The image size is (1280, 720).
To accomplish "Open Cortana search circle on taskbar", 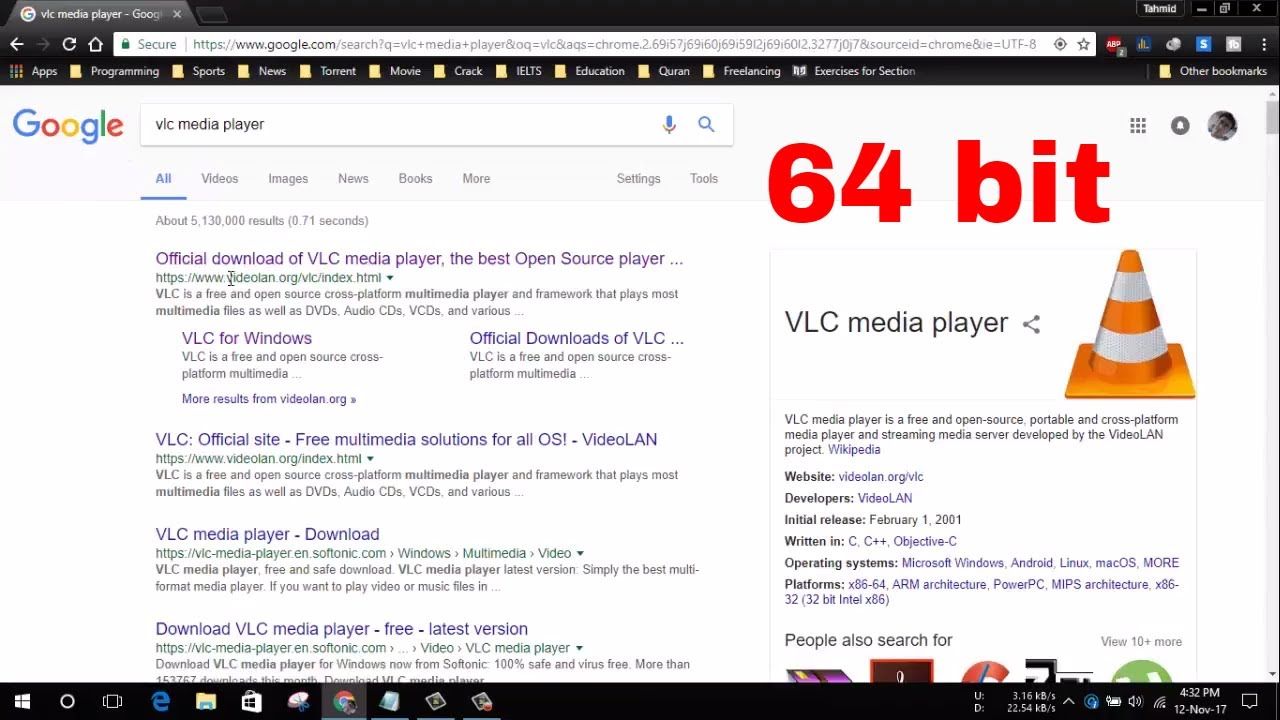I will 67,701.
